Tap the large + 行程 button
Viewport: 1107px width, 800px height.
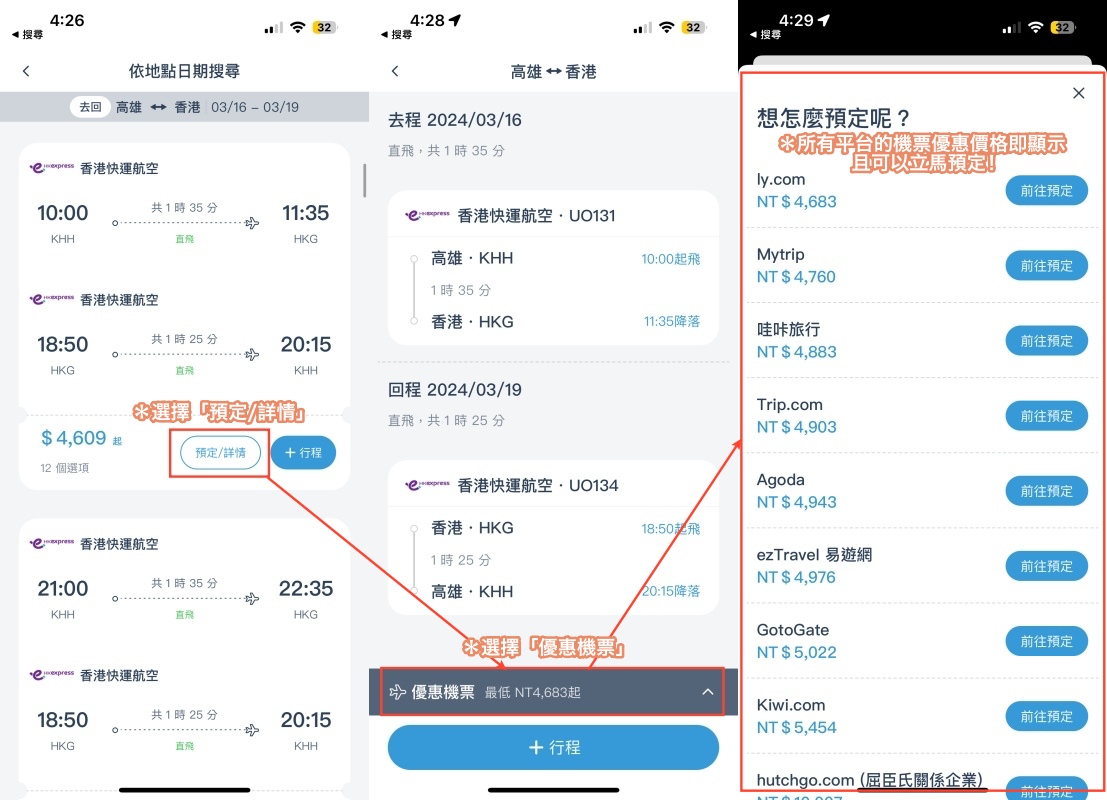[x=553, y=747]
